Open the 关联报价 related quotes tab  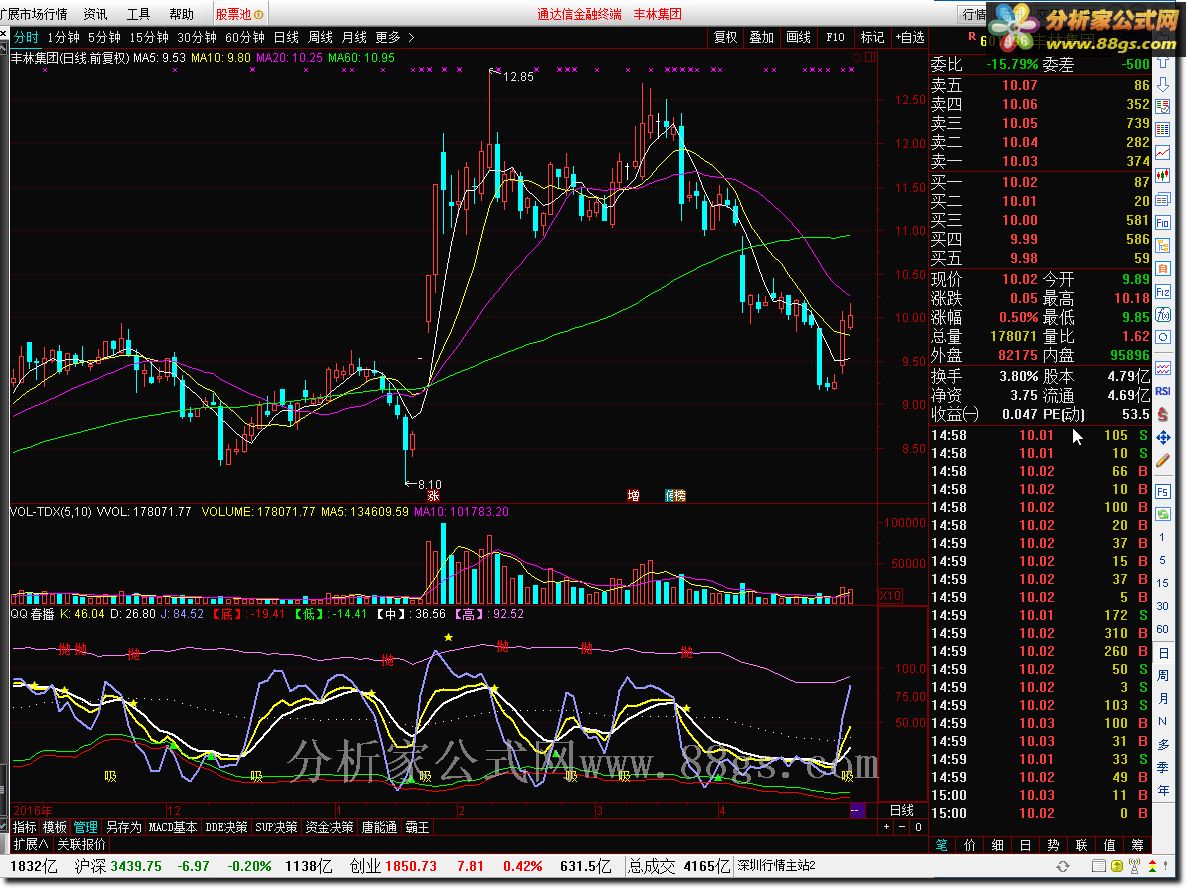tap(81, 844)
